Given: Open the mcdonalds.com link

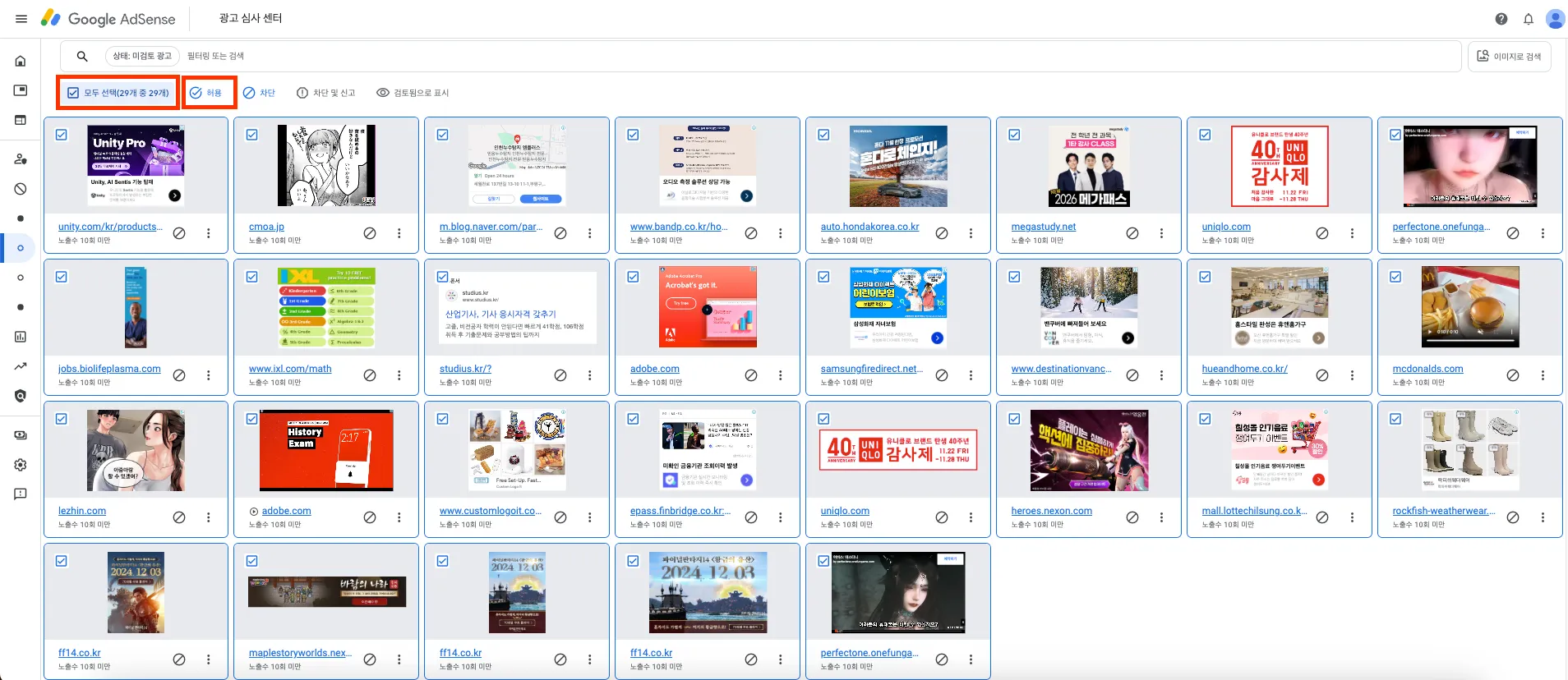Looking at the screenshot, I should 1427,369.
